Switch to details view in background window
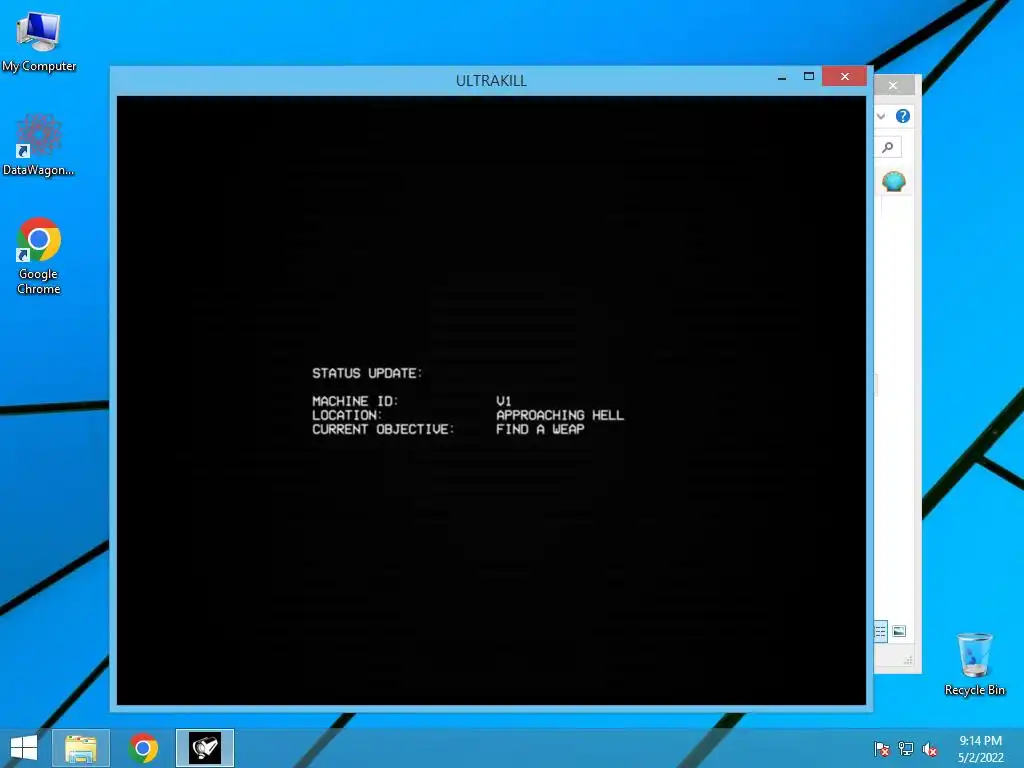This screenshot has width=1024, height=768. 880,631
